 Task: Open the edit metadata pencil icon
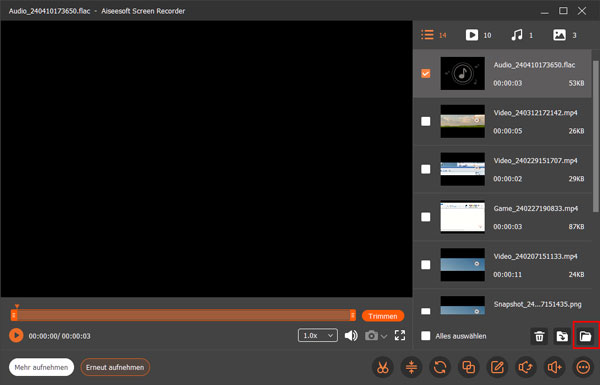pyautogui.click(x=497, y=367)
